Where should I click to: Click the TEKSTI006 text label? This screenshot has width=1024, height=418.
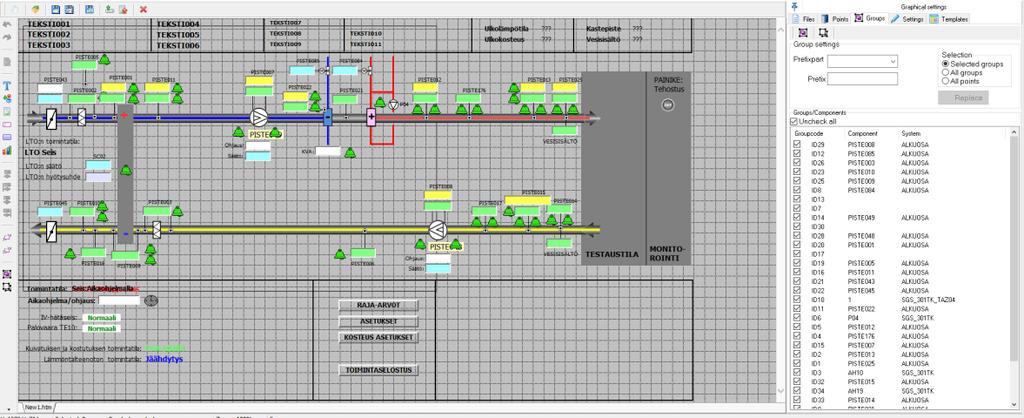tap(178, 46)
